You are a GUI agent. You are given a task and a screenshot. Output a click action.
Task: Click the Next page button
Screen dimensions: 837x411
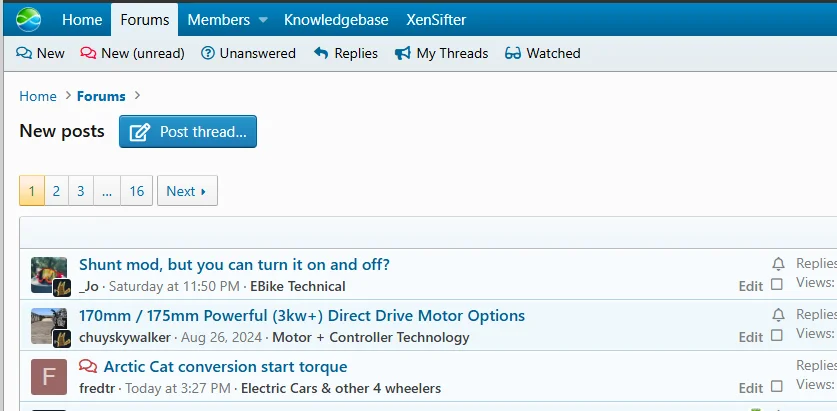187,191
